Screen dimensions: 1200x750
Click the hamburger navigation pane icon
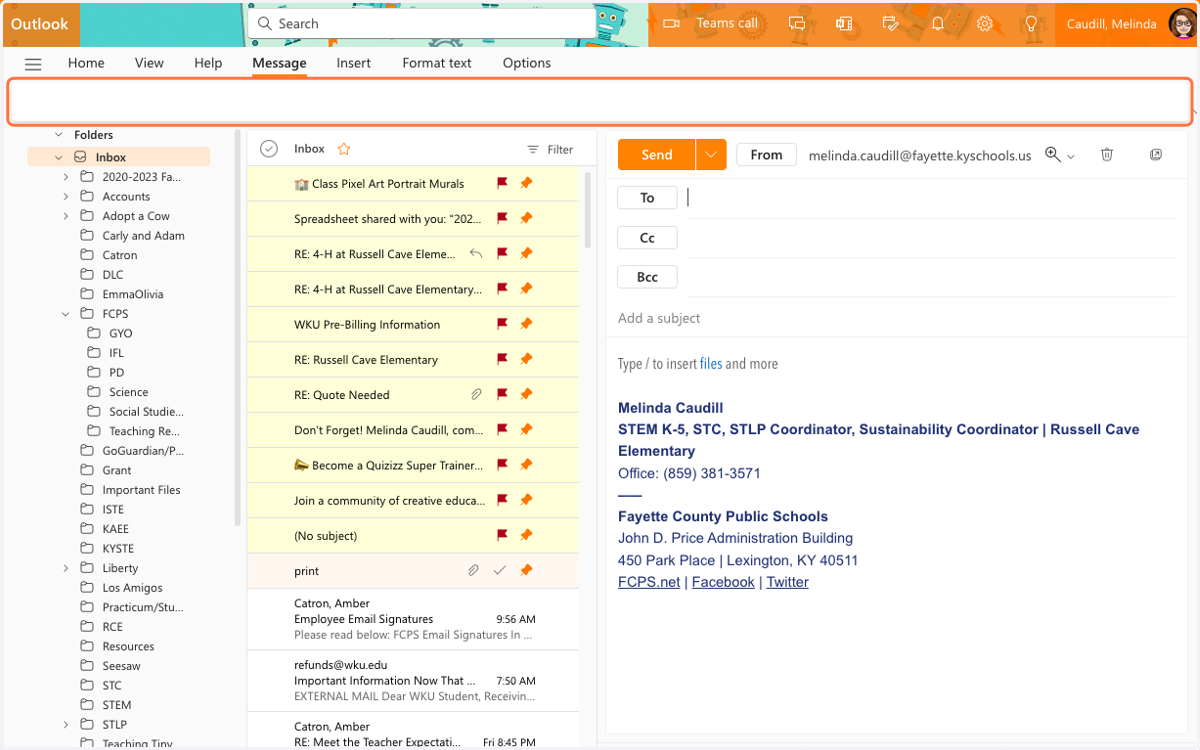tap(33, 63)
